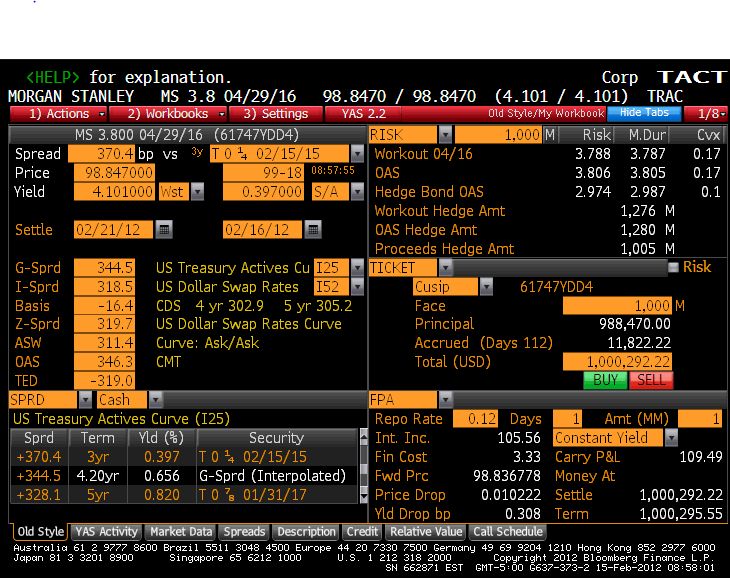Click the TED -319.0 value field
Screen dimensions: 730x578
[104, 381]
